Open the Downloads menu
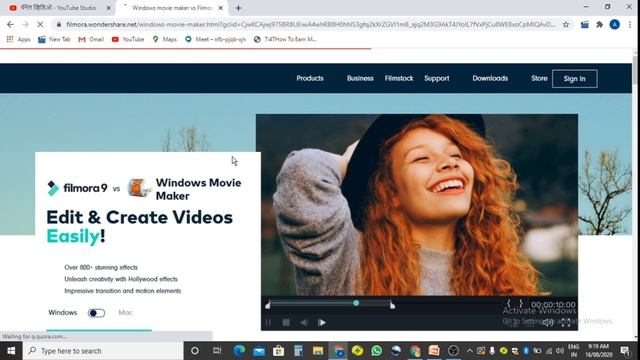Viewport: 640px width, 360px height. click(490, 78)
